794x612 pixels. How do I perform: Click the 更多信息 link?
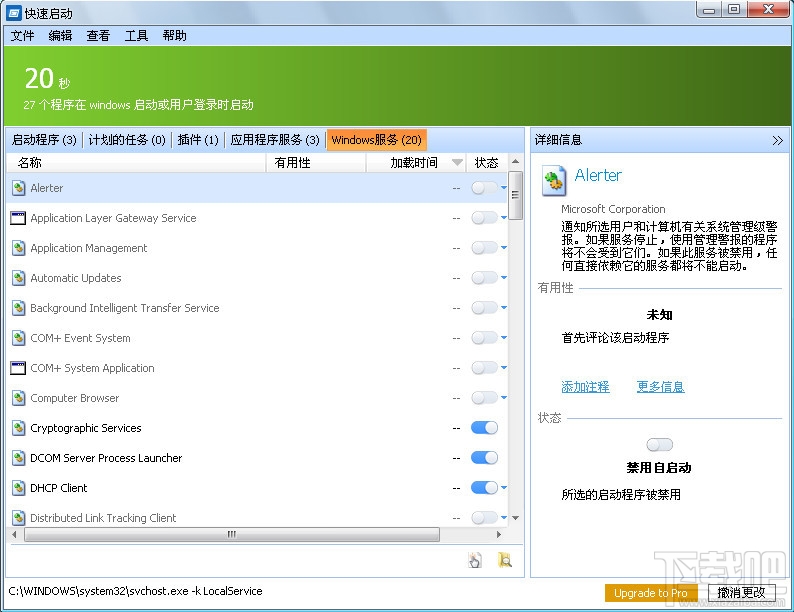[660, 387]
